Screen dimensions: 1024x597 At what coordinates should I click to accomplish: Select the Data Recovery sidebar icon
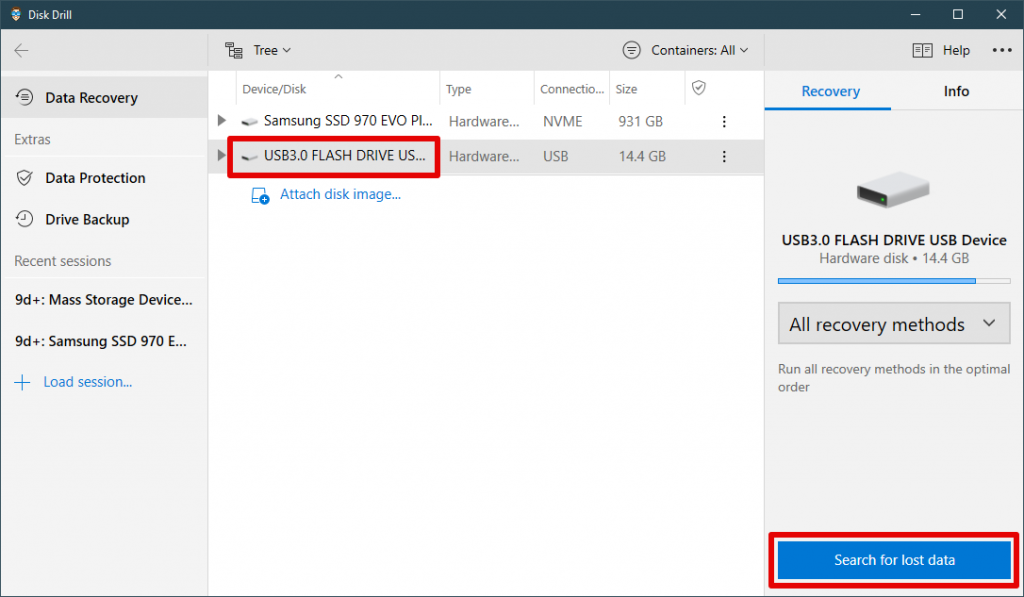26,97
